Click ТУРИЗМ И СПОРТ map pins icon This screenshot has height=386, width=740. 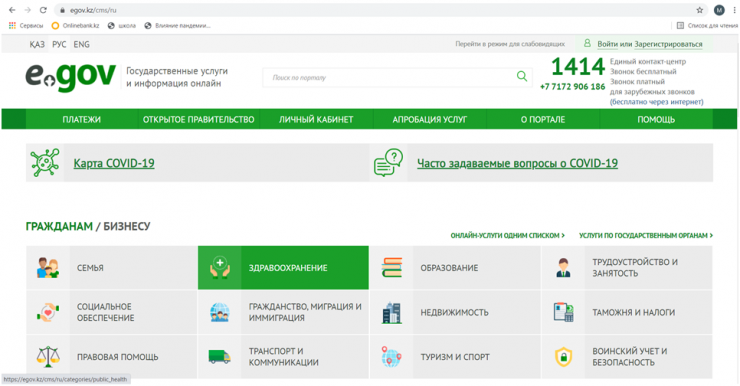[x=391, y=357]
